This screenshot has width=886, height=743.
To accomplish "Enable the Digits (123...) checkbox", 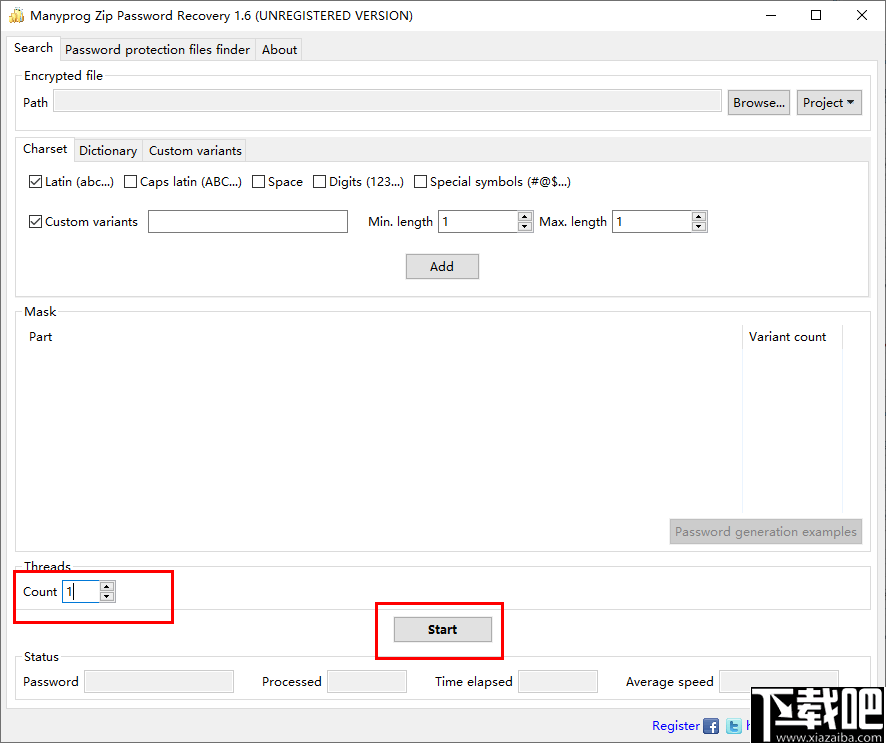I will click(320, 181).
